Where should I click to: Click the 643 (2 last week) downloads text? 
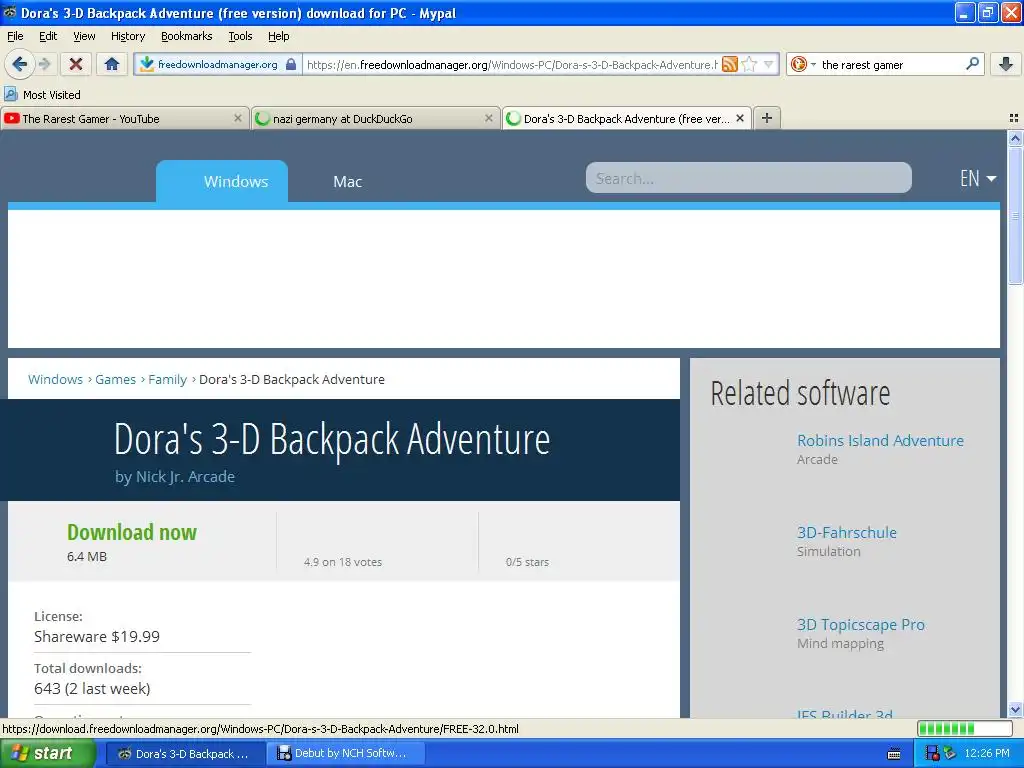point(92,689)
